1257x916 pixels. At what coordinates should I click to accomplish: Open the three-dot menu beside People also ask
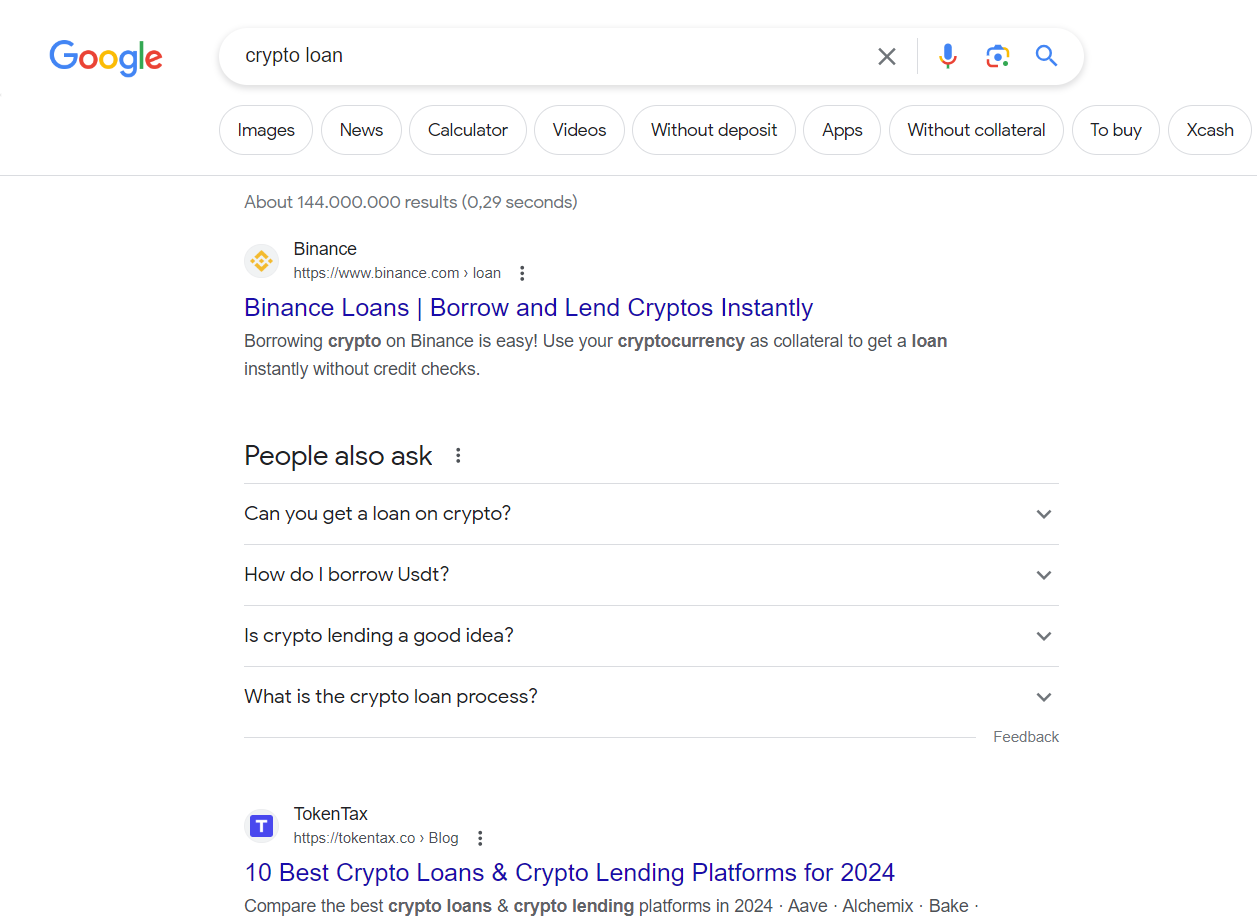458,456
